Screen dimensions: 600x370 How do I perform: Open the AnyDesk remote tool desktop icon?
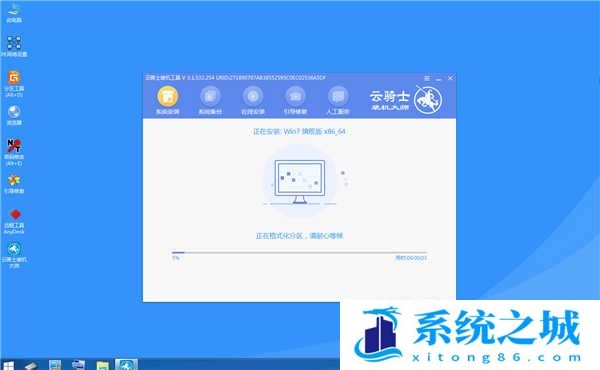click(14, 221)
